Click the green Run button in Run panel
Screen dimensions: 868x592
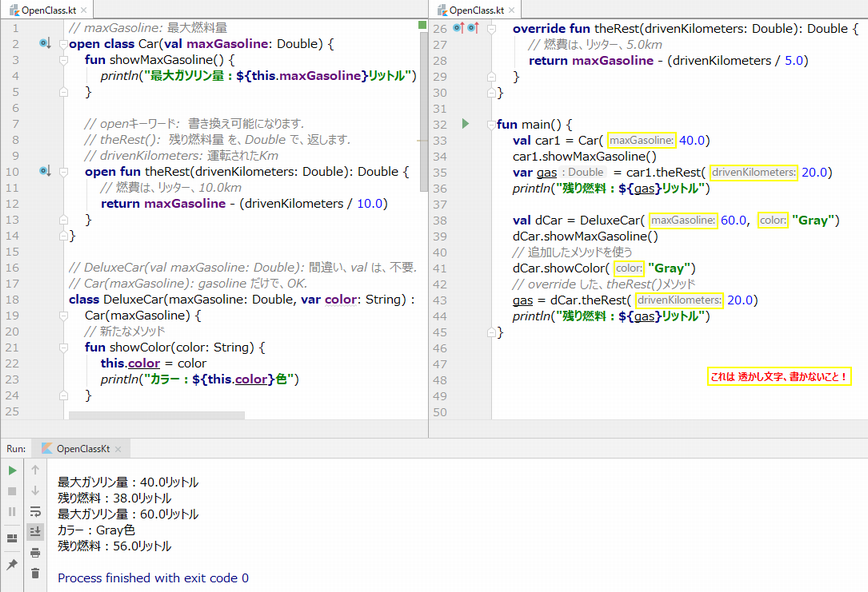click(x=12, y=470)
